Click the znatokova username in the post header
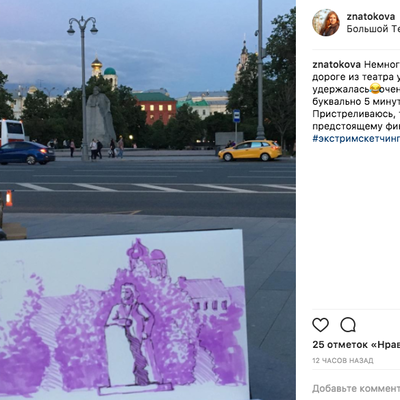This screenshot has height=400, width=400. pos(371,16)
